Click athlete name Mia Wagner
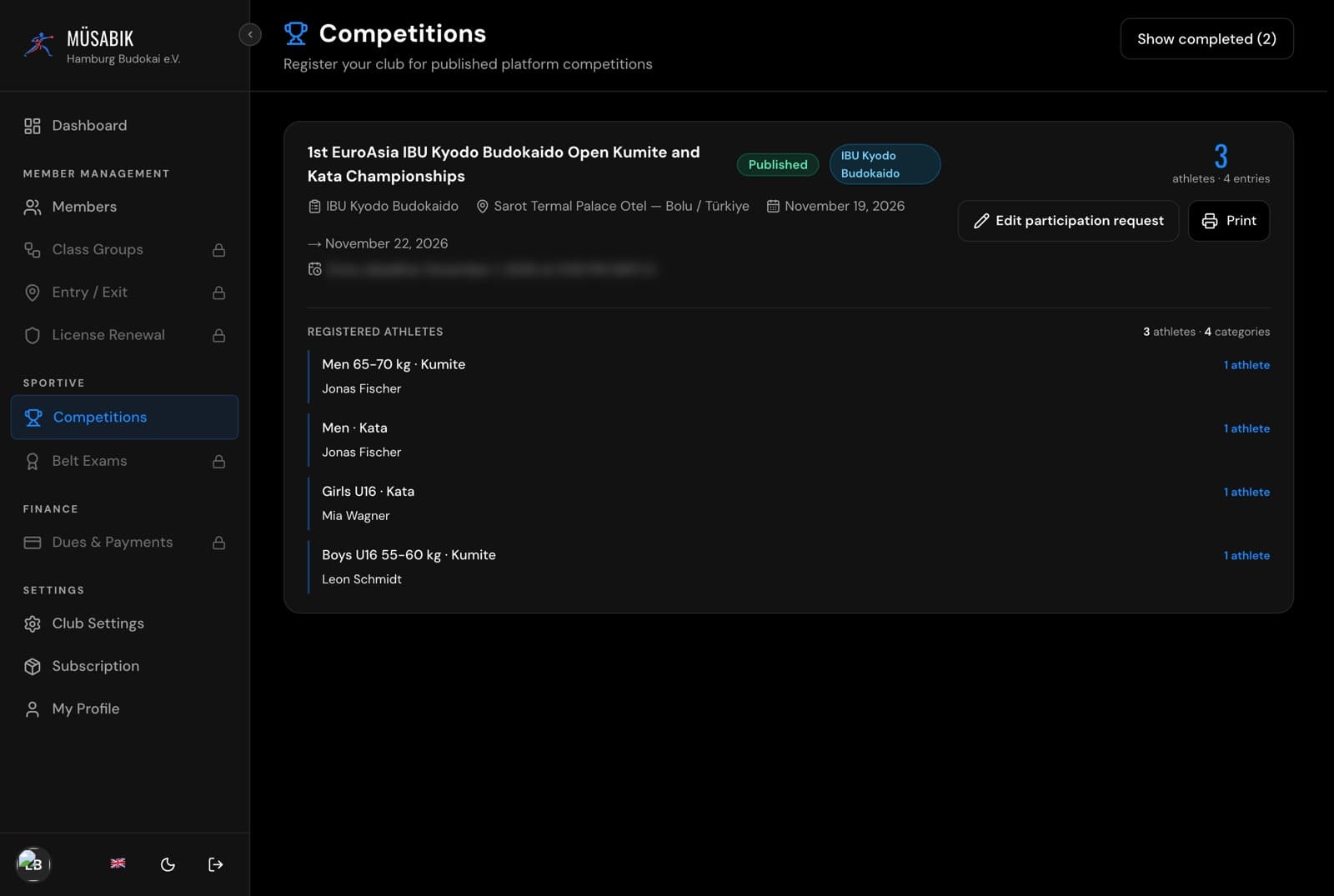This screenshot has width=1334, height=896. click(x=356, y=516)
